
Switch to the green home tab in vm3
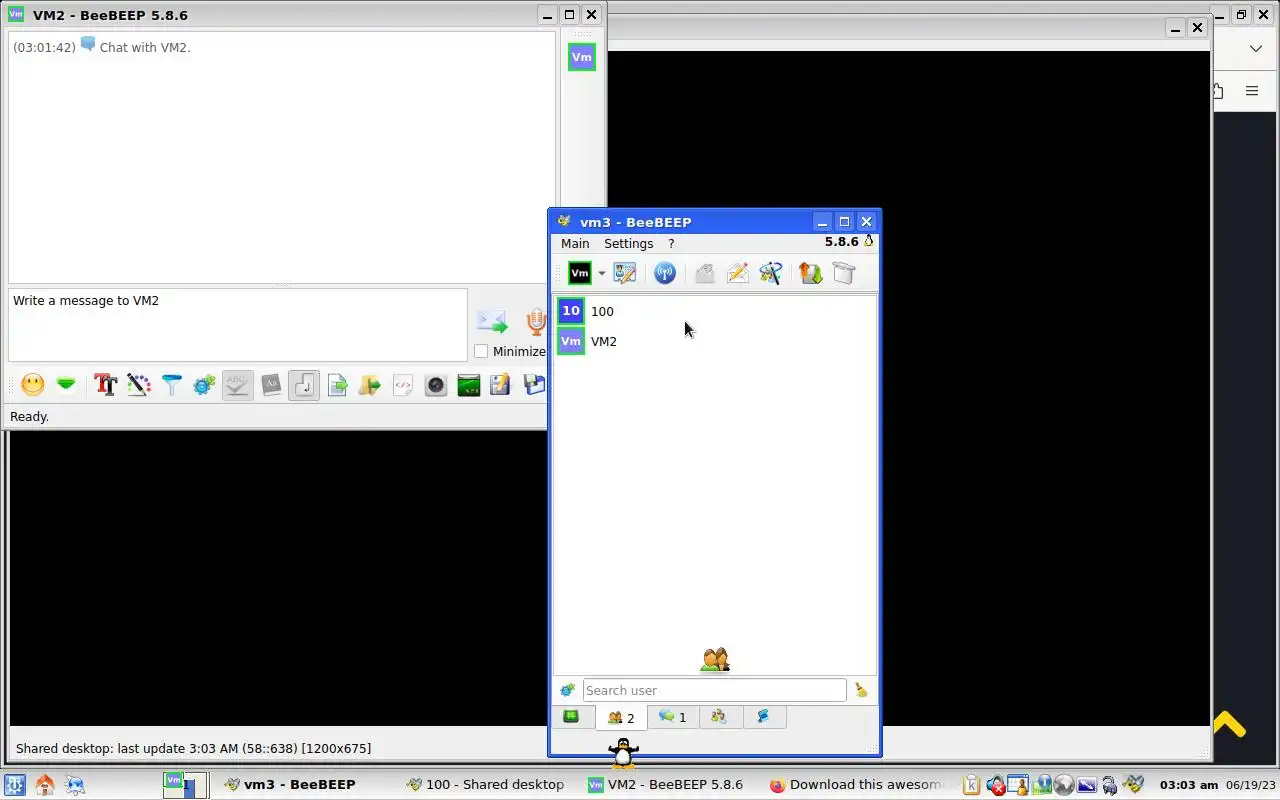[x=571, y=717]
